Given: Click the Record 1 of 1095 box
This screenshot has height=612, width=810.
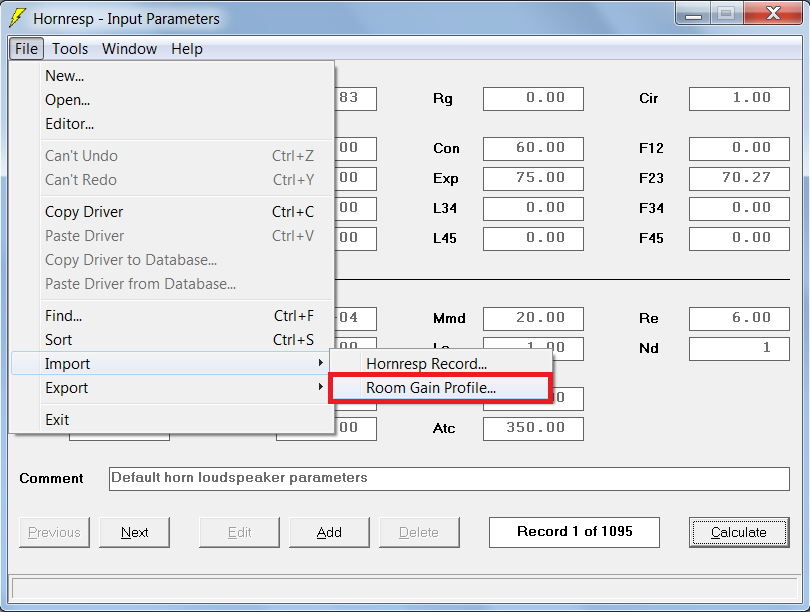Looking at the screenshot, I should tap(574, 532).
